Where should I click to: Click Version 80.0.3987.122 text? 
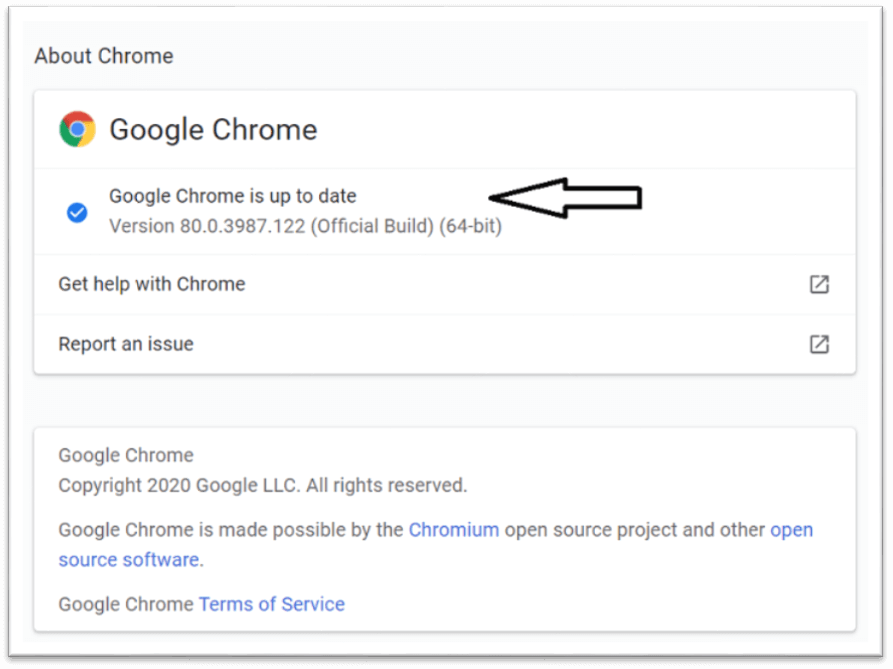click(305, 226)
